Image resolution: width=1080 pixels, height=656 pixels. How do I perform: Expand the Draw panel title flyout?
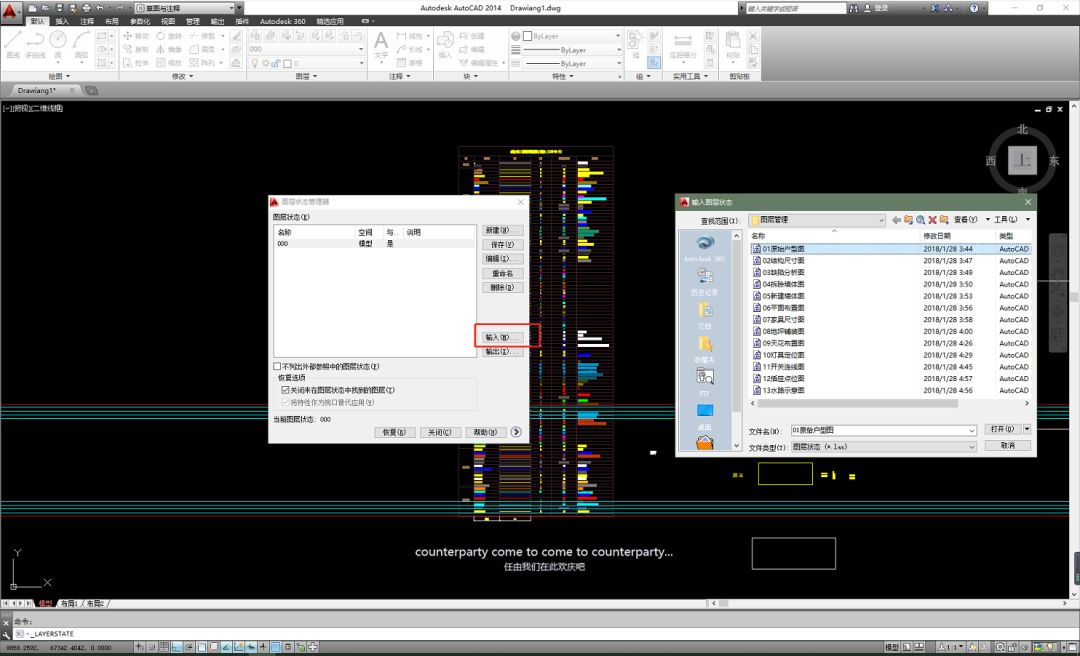click(59, 76)
